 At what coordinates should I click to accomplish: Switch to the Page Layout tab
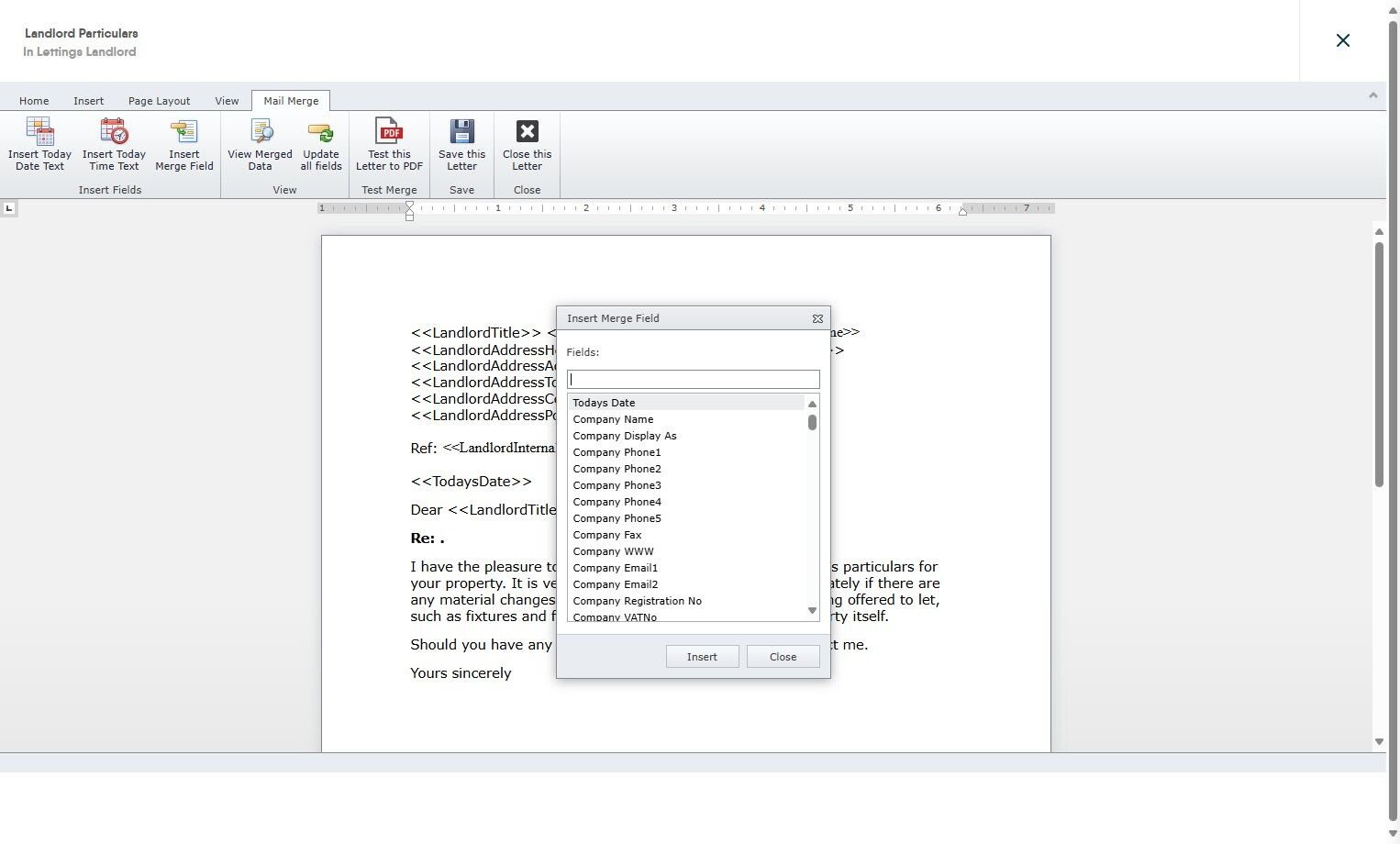[x=159, y=101]
